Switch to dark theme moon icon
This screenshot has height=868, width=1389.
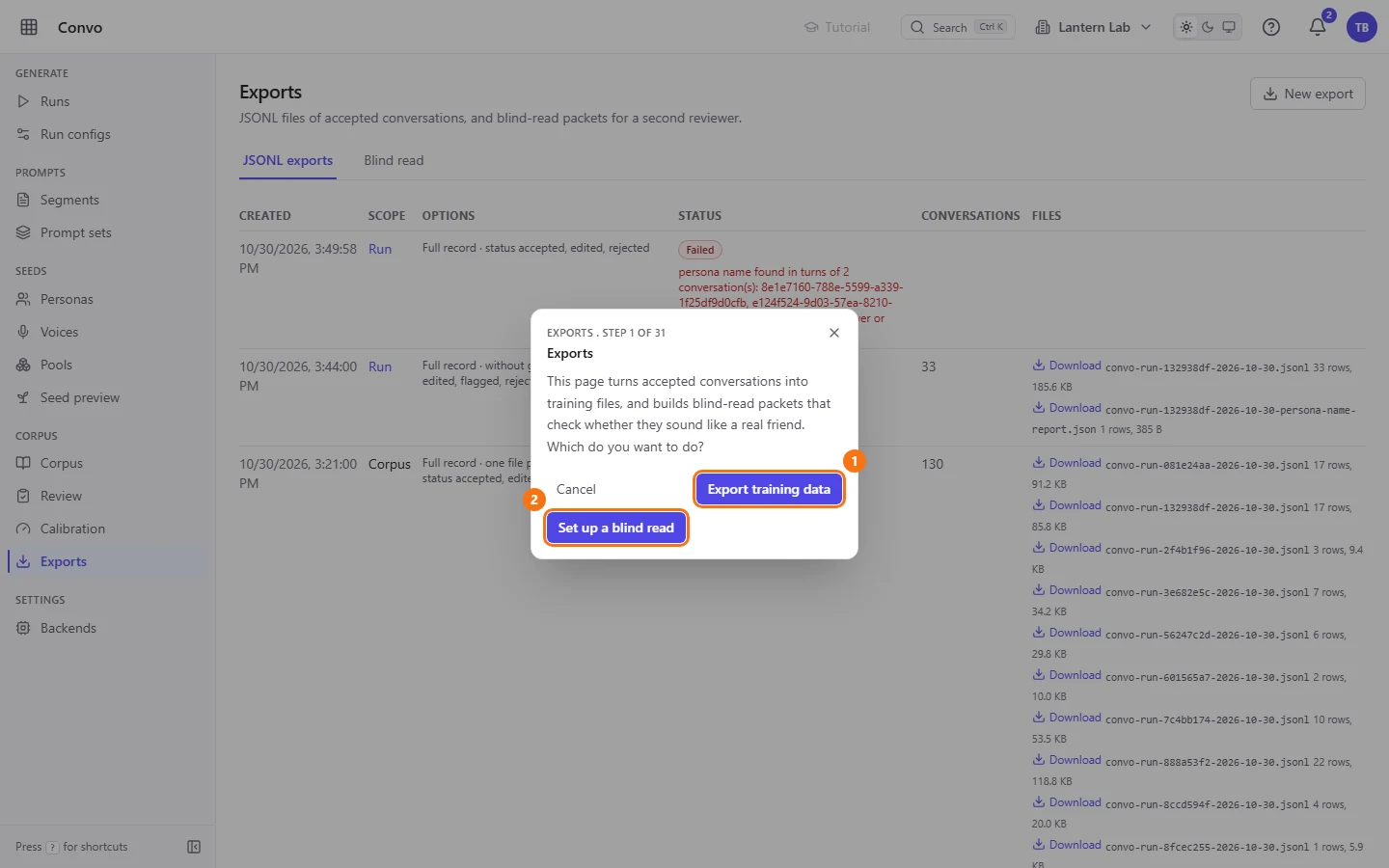click(x=1208, y=27)
